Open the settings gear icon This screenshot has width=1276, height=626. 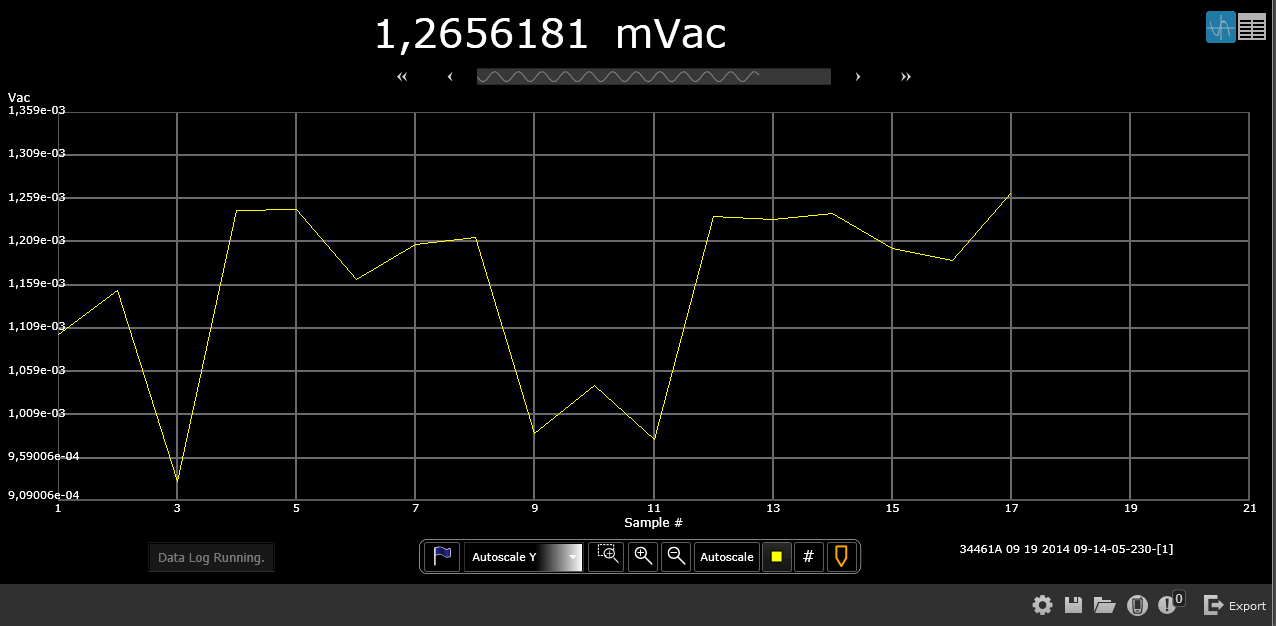click(x=1042, y=605)
